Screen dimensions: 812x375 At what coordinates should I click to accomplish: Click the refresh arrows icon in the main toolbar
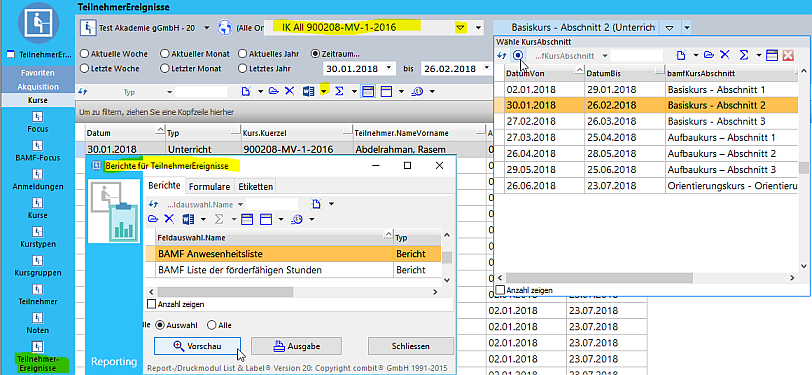click(83, 92)
